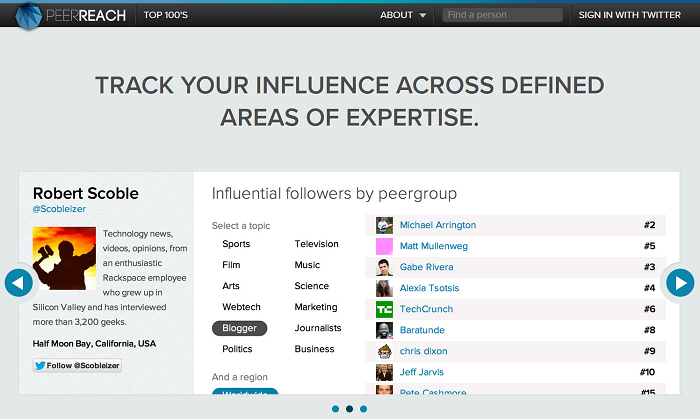700x419 pixels.
Task: Click chris dixon's avatar icon
Action: click(384, 351)
